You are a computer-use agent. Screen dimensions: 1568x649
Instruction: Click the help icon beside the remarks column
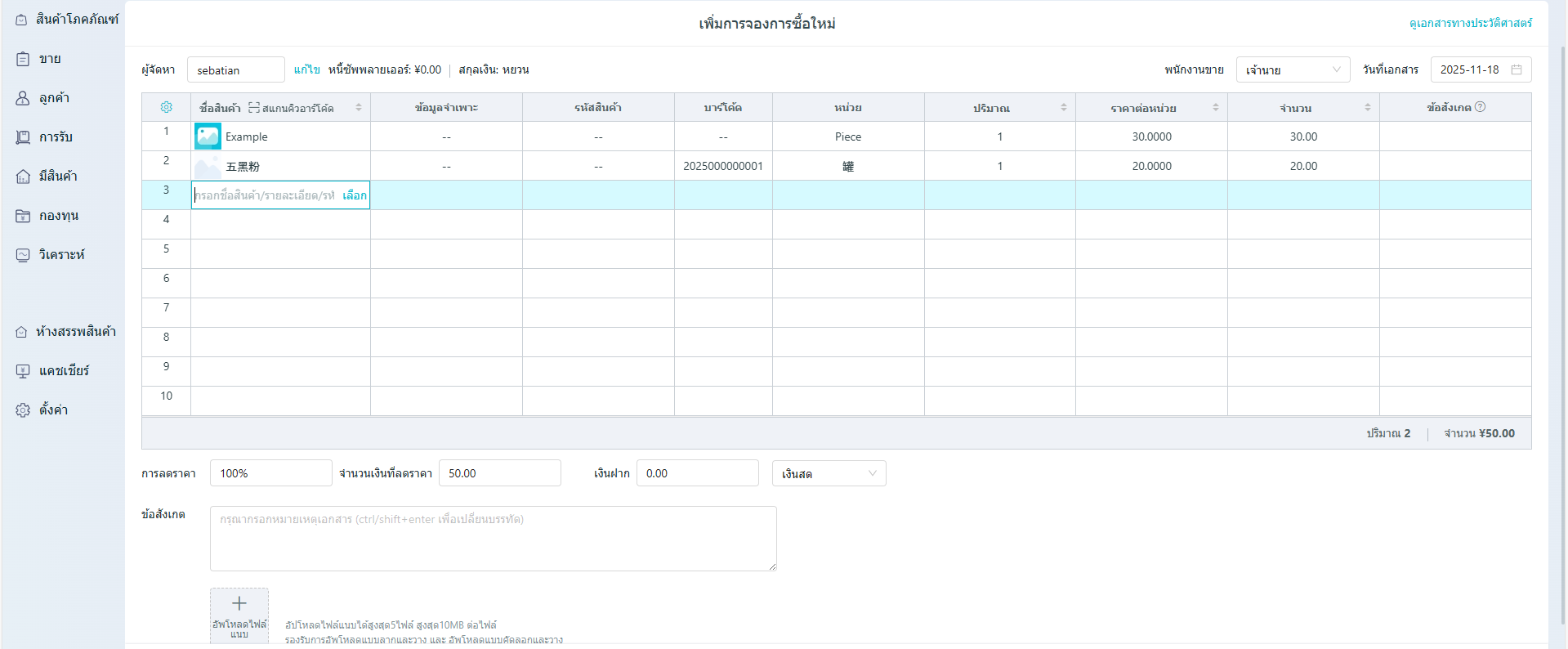tap(1480, 107)
